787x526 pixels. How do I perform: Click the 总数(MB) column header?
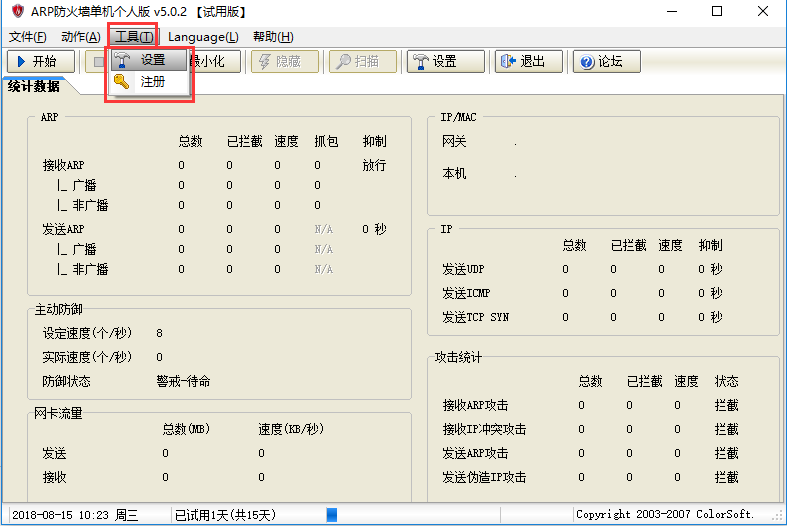tap(186, 429)
